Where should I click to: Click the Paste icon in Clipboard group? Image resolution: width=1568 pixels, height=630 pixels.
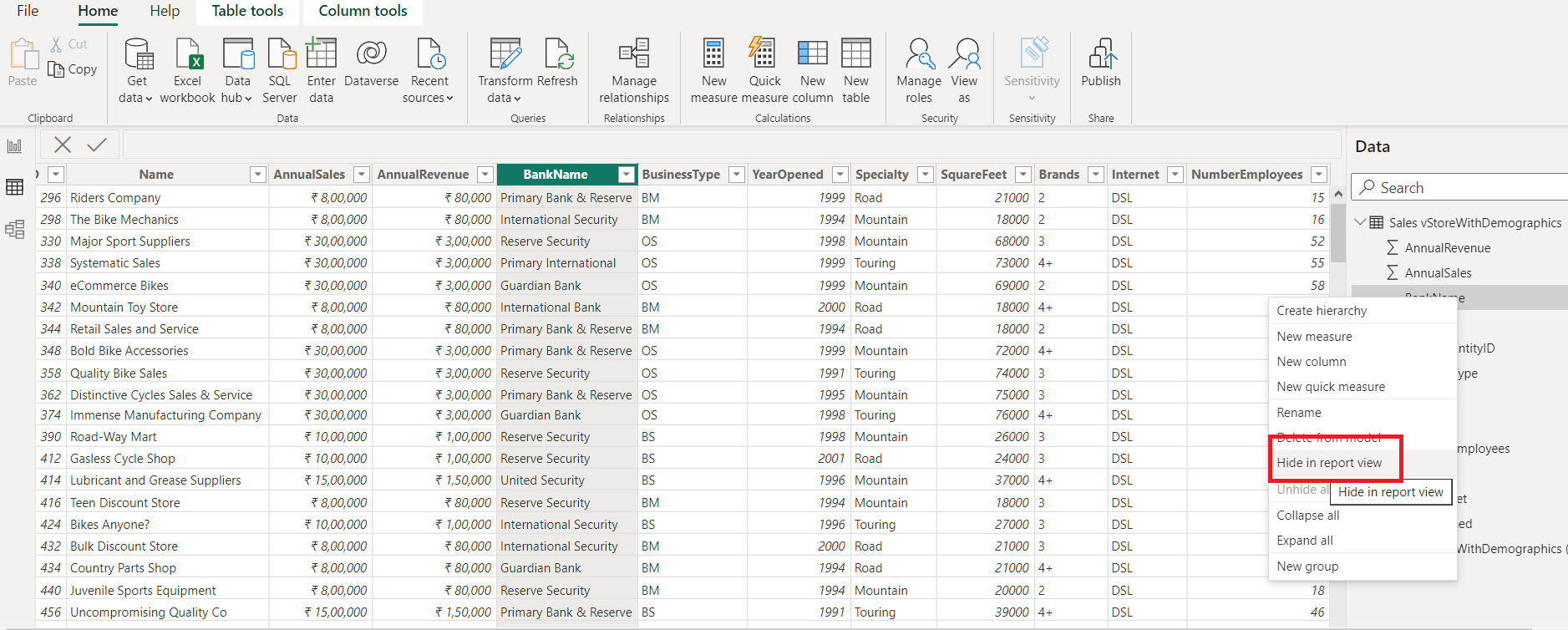coord(23,54)
